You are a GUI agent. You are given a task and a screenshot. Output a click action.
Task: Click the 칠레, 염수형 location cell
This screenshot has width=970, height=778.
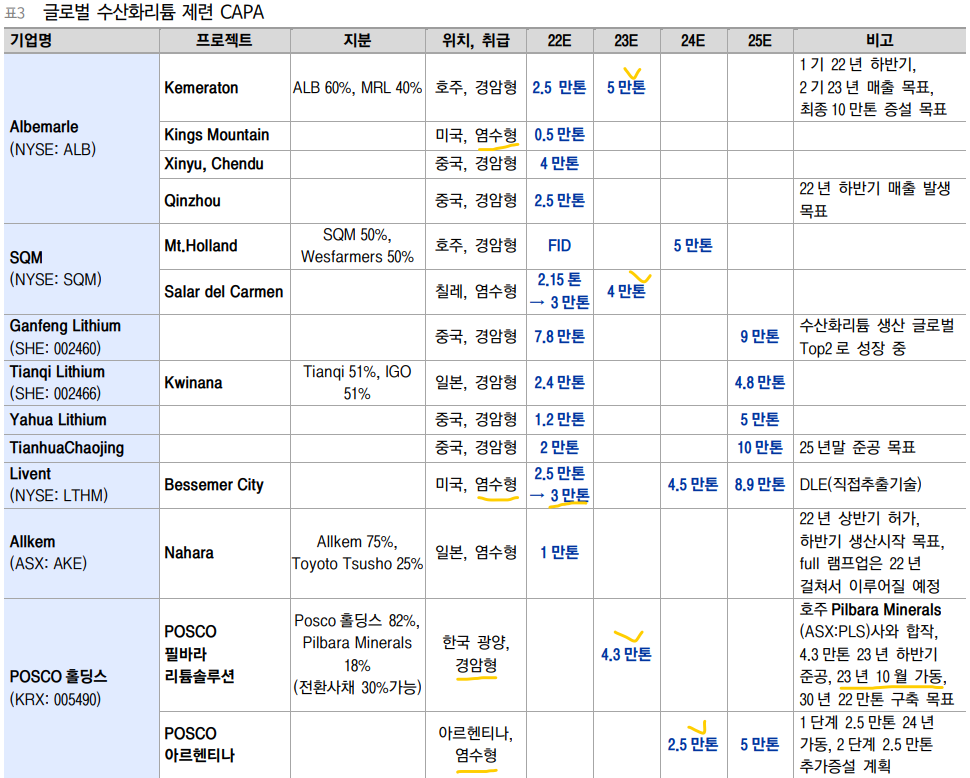tap(476, 291)
